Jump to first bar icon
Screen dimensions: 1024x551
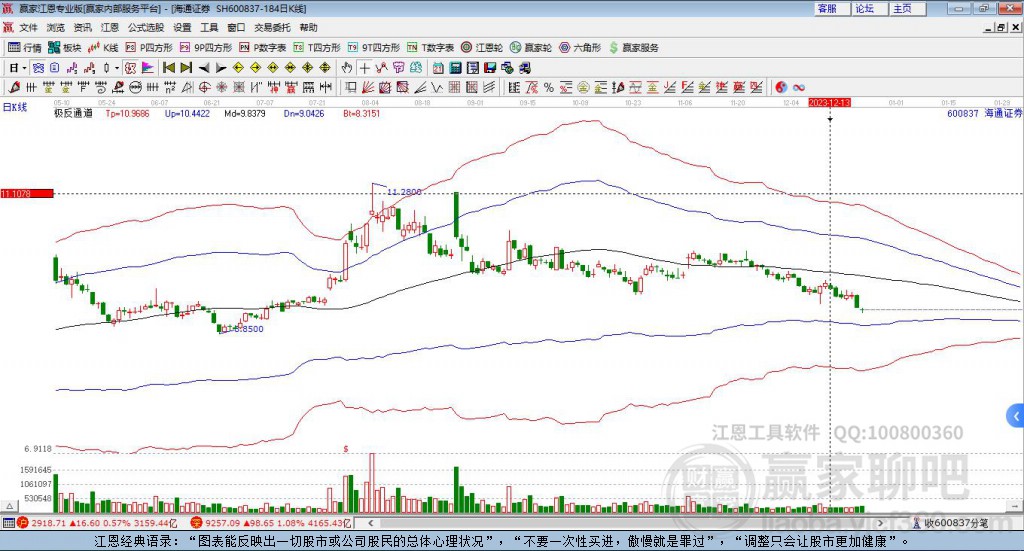tap(168, 68)
